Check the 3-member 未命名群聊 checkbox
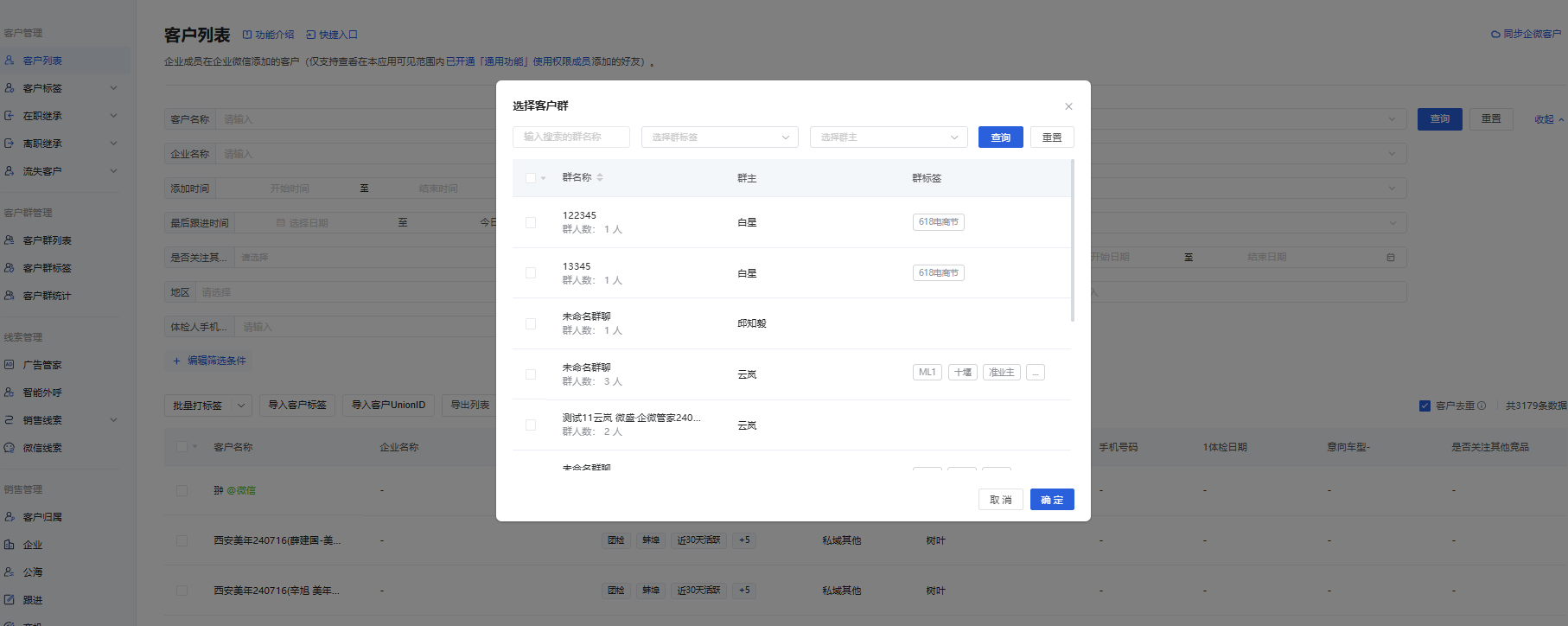Viewport: 1568px width, 626px height. [531, 374]
